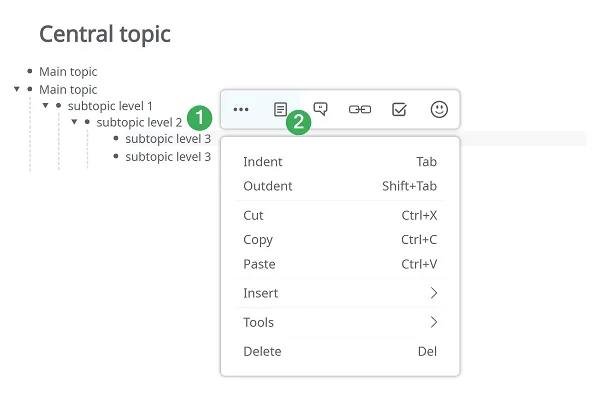600x415 pixels.
Task: Select Copy in the context menu
Action: (340, 240)
